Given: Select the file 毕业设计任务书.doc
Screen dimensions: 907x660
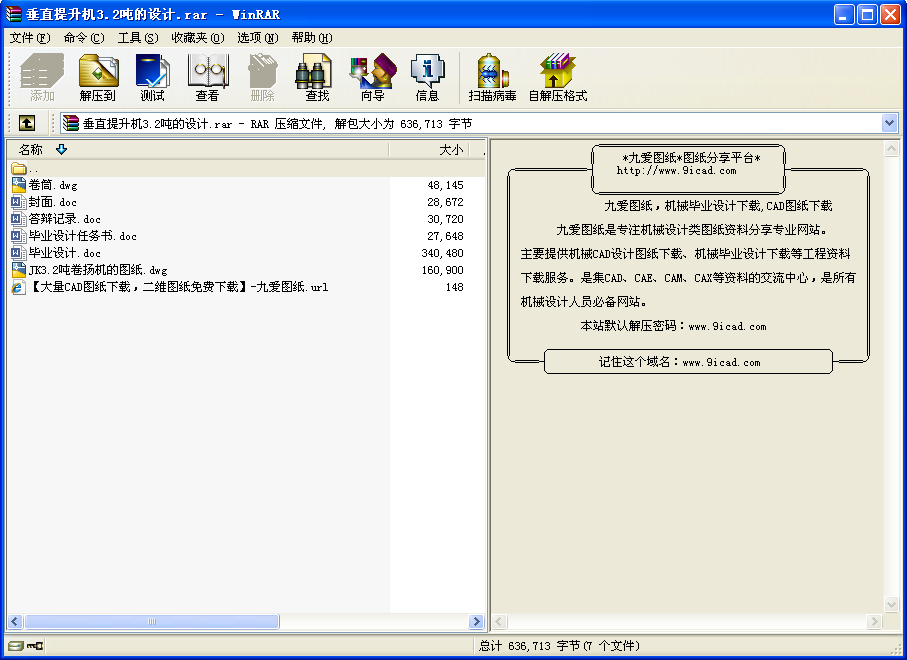Looking at the screenshot, I should 82,237.
